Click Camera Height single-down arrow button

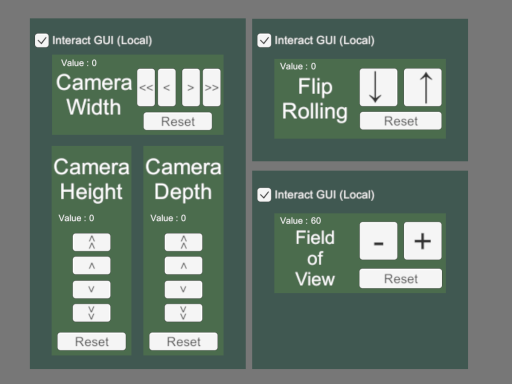92,289
